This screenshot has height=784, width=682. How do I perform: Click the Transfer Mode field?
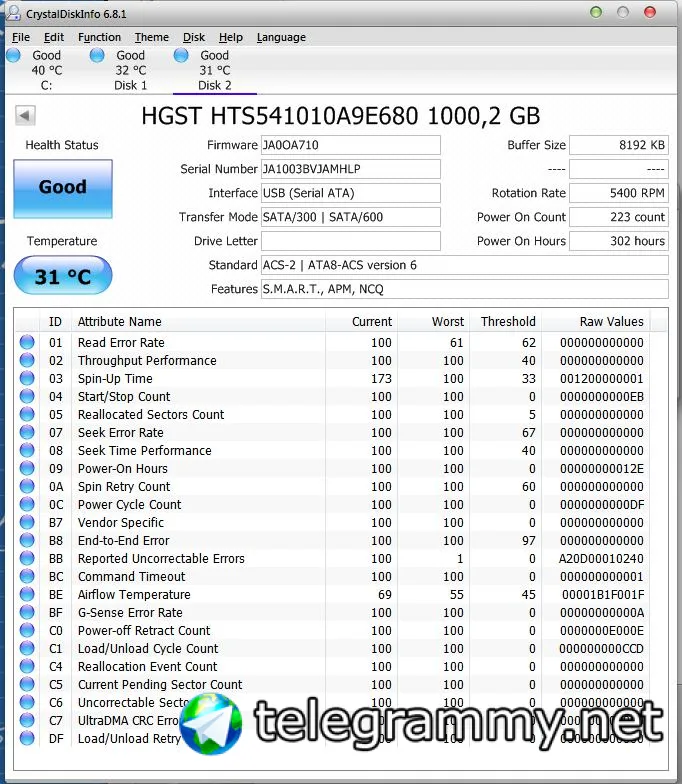click(x=350, y=217)
